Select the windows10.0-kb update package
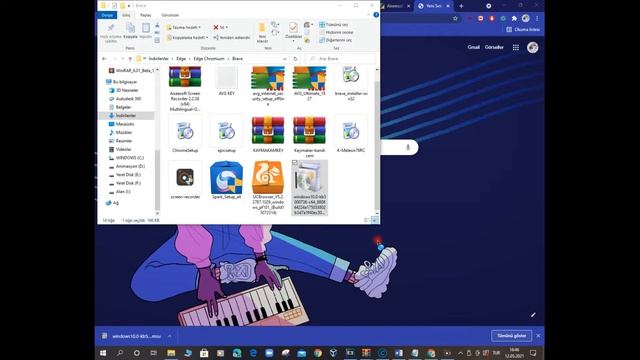The width and height of the screenshot is (640, 360). click(309, 188)
